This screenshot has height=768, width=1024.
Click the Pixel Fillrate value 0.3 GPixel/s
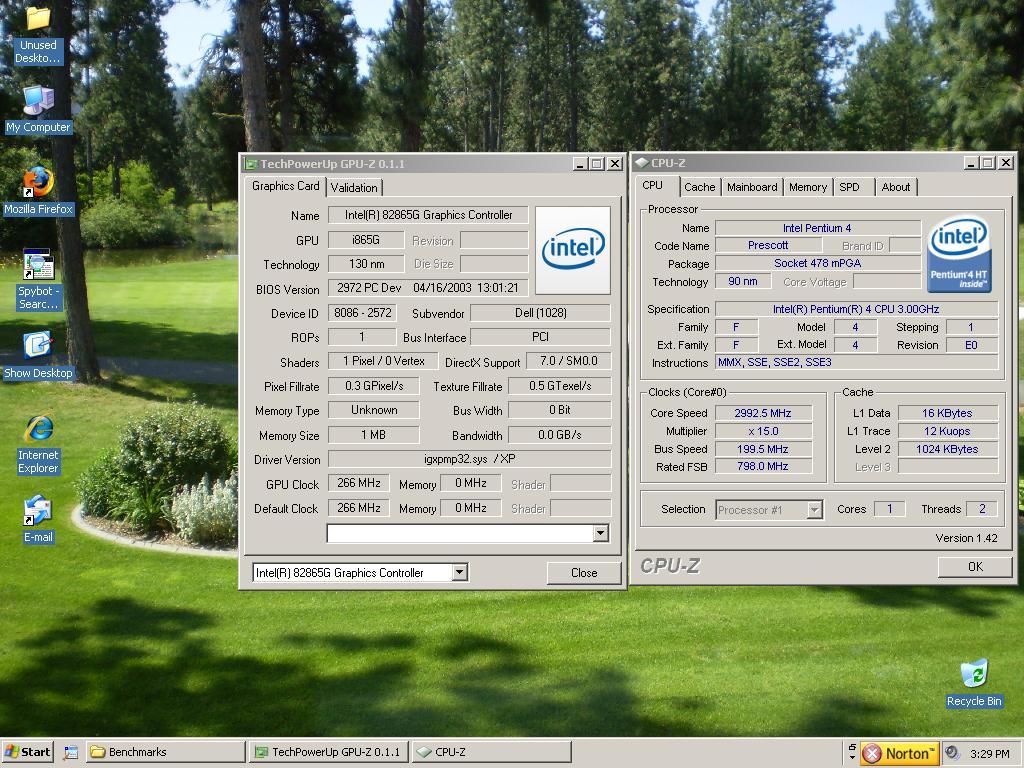click(374, 386)
